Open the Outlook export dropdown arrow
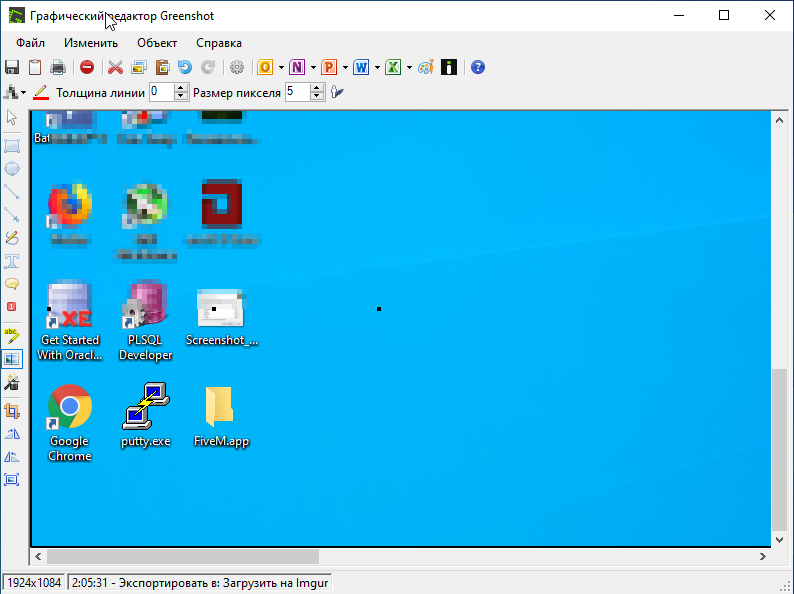The width and height of the screenshot is (794, 594). pyautogui.click(x=281, y=67)
